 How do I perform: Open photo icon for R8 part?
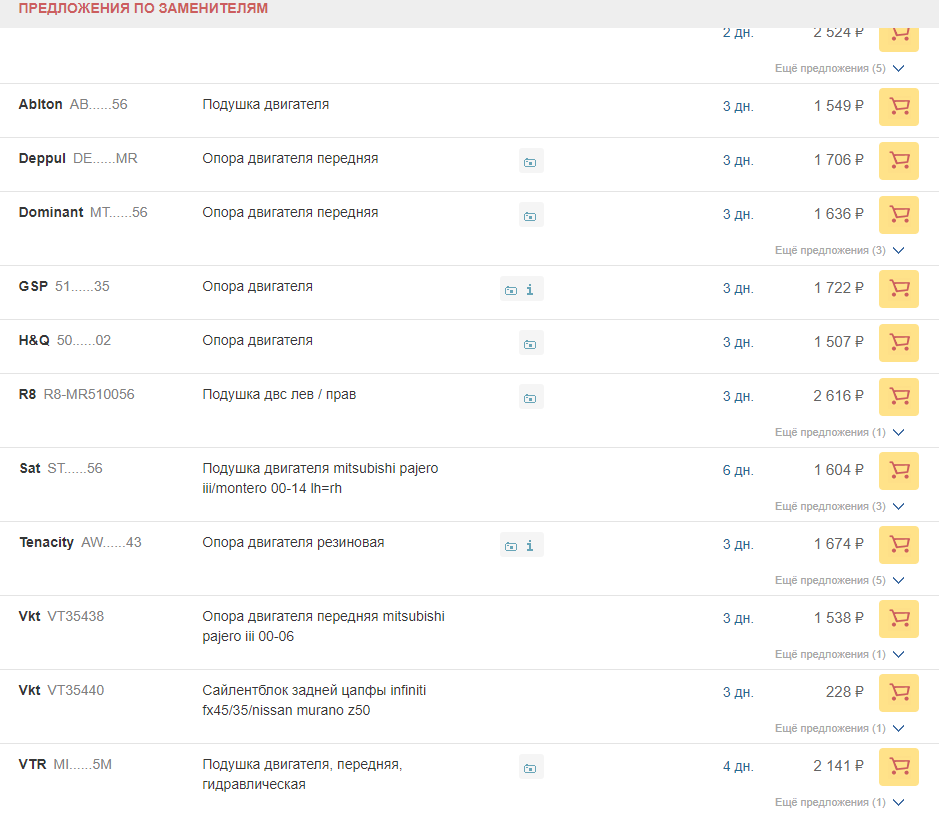point(530,398)
